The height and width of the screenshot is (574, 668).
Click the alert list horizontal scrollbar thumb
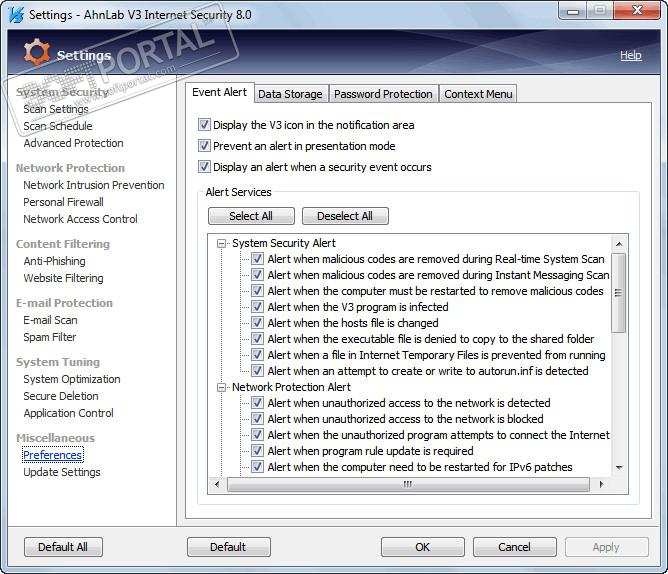408,485
